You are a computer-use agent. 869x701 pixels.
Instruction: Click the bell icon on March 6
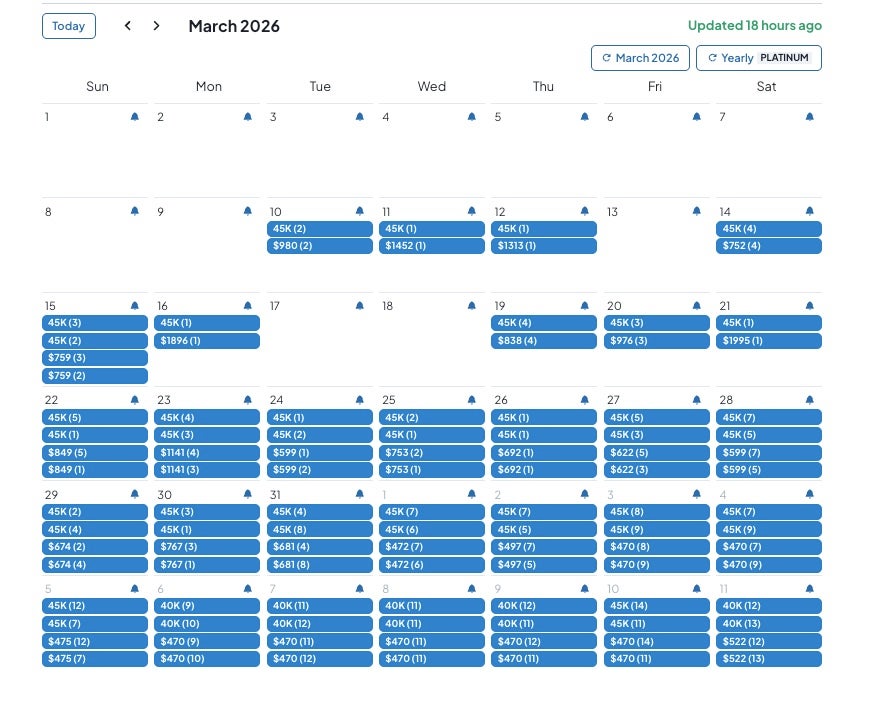697,117
